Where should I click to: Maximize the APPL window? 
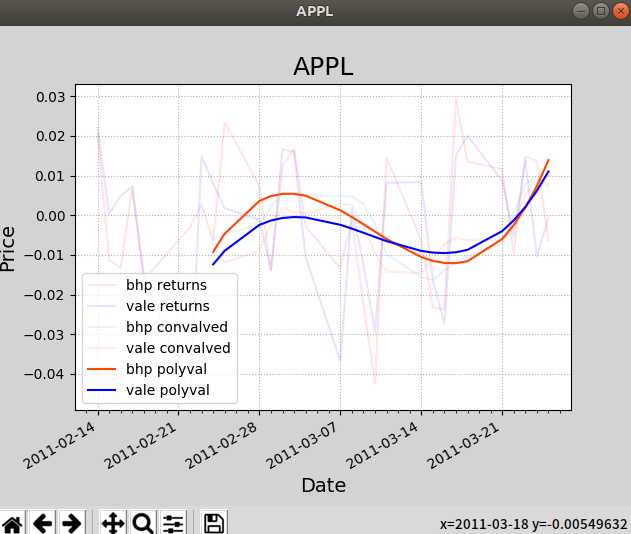[600, 11]
